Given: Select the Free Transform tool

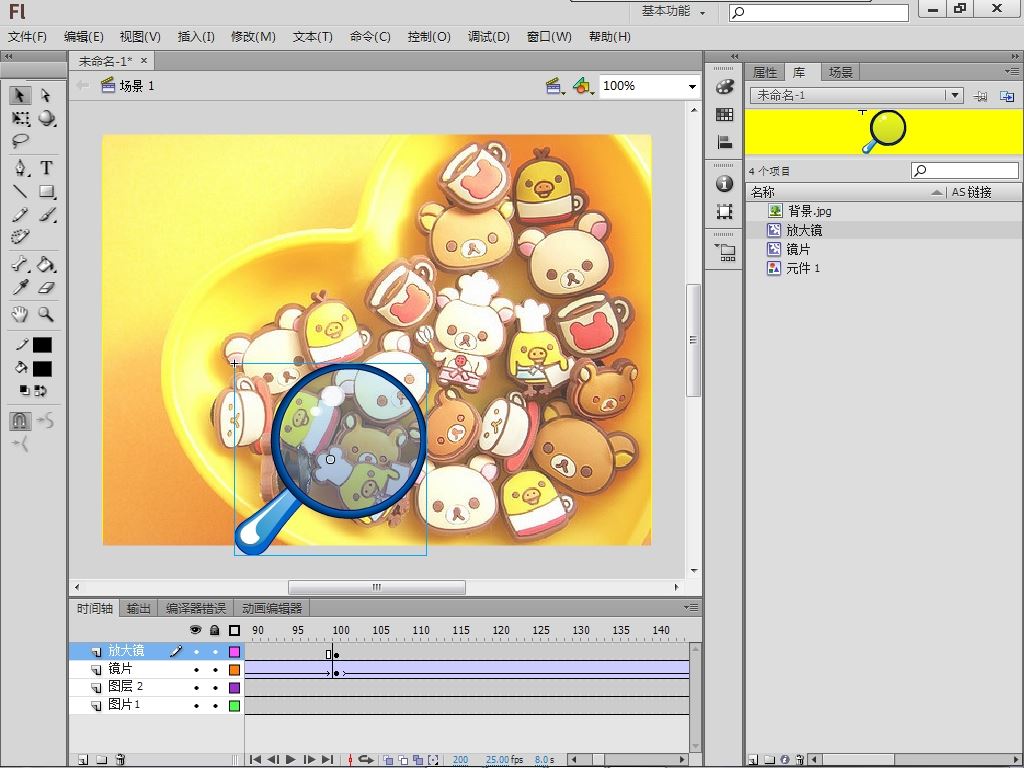Looking at the screenshot, I should [20, 118].
